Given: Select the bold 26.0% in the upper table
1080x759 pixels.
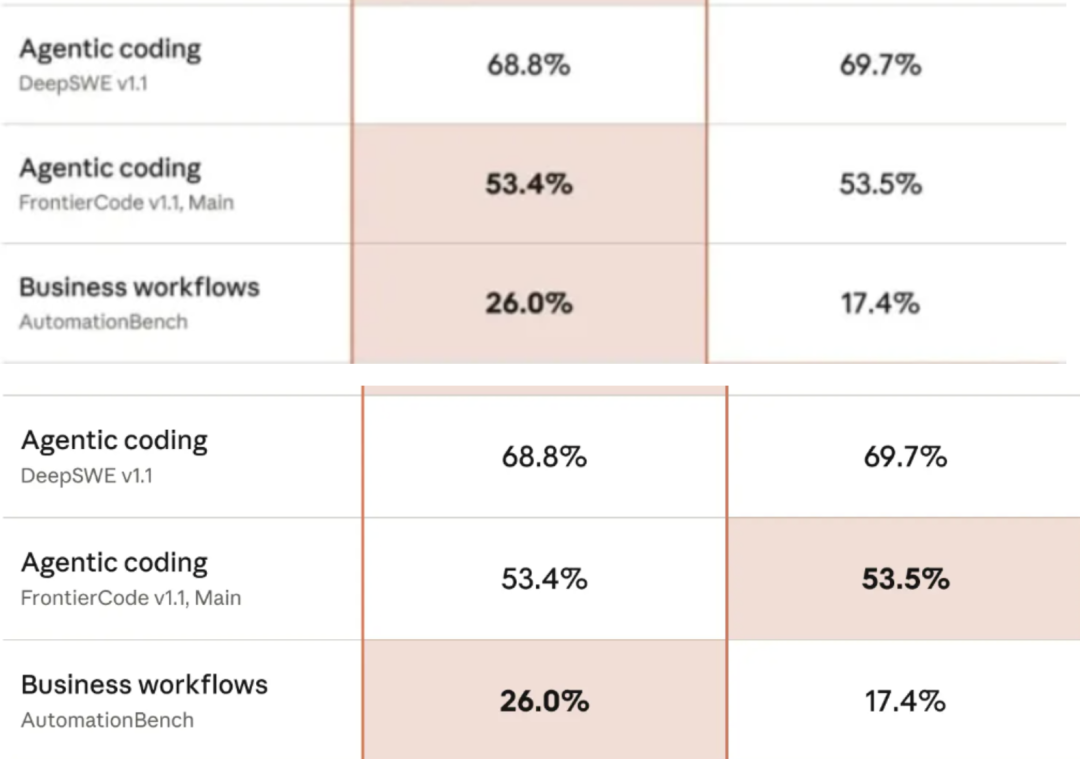Looking at the screenshot, I should 528,303.
